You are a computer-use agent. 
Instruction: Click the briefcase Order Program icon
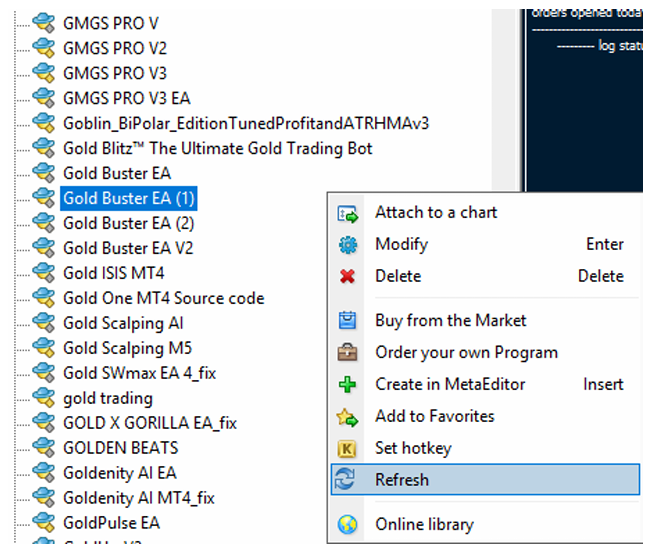tap(347, 352)
